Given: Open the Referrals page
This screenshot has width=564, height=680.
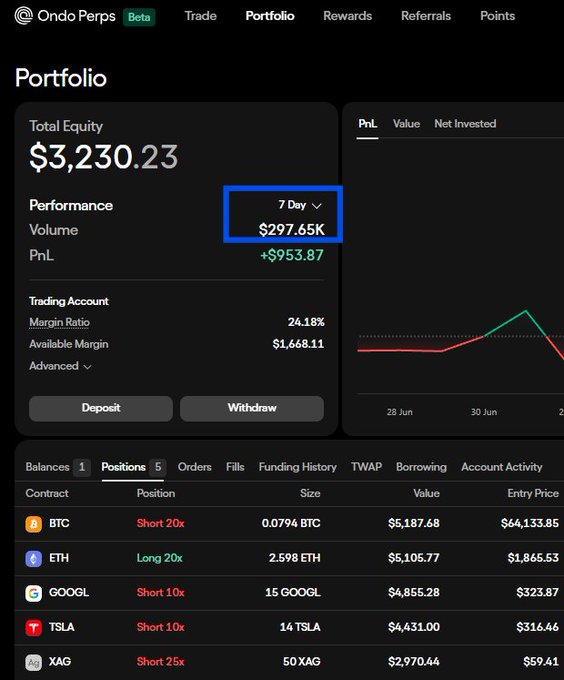Looking at the screenshot, I should pos(426,16).
